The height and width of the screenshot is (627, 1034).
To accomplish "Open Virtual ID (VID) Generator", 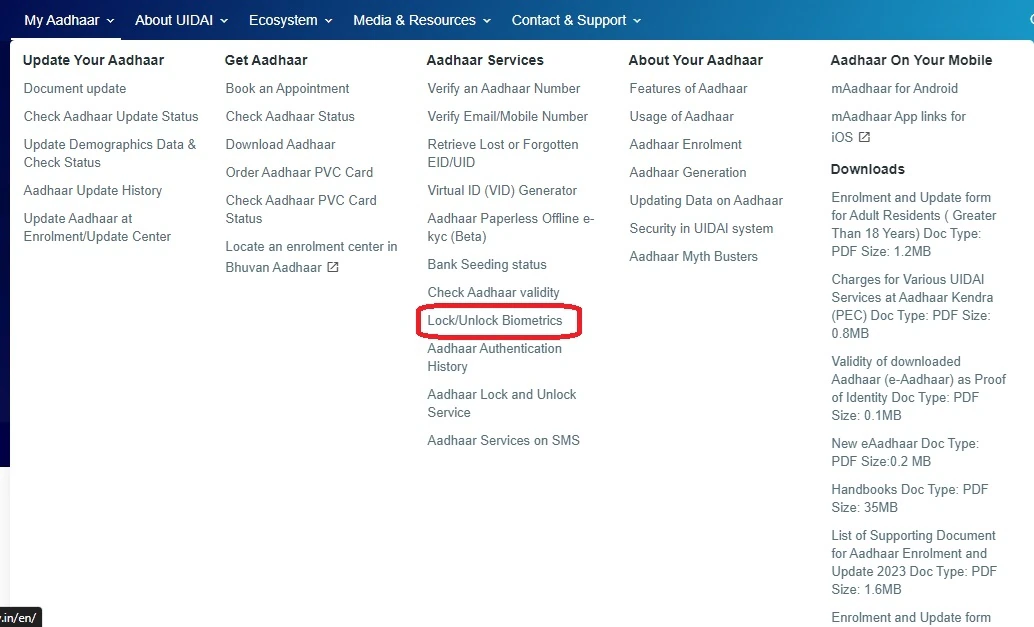I will coord(502,191).
